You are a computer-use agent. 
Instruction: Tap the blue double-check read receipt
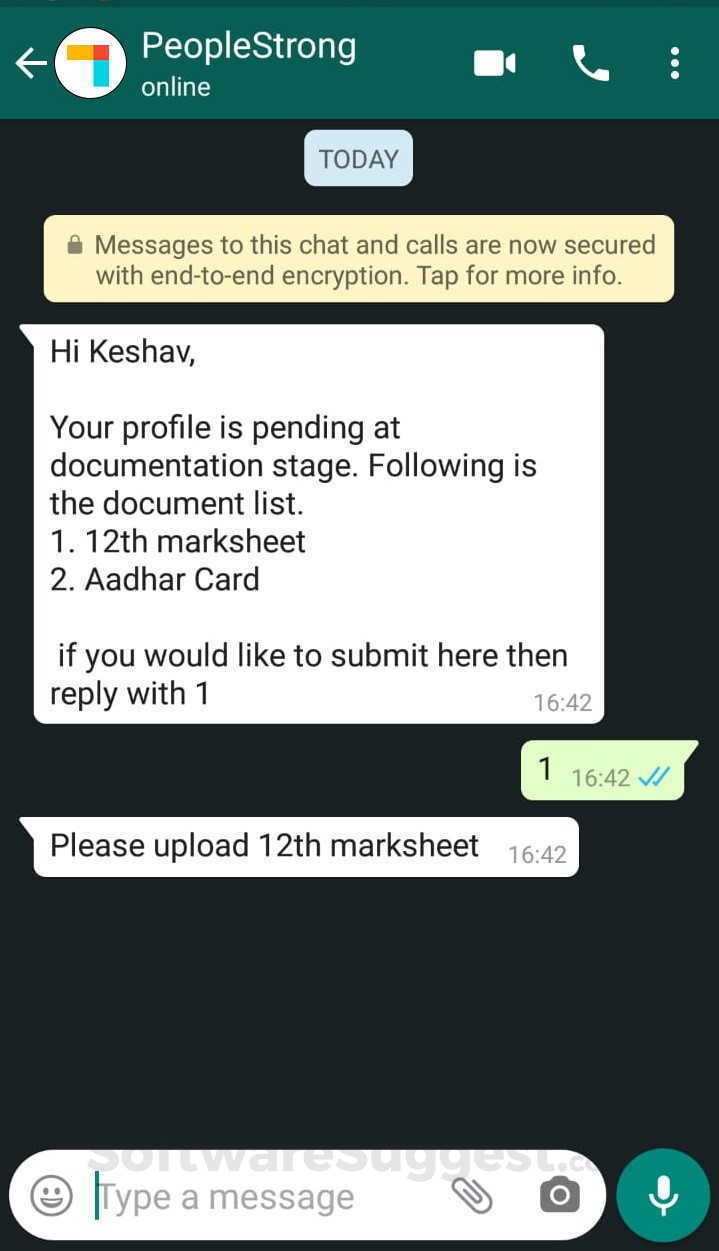coord(651,775)
